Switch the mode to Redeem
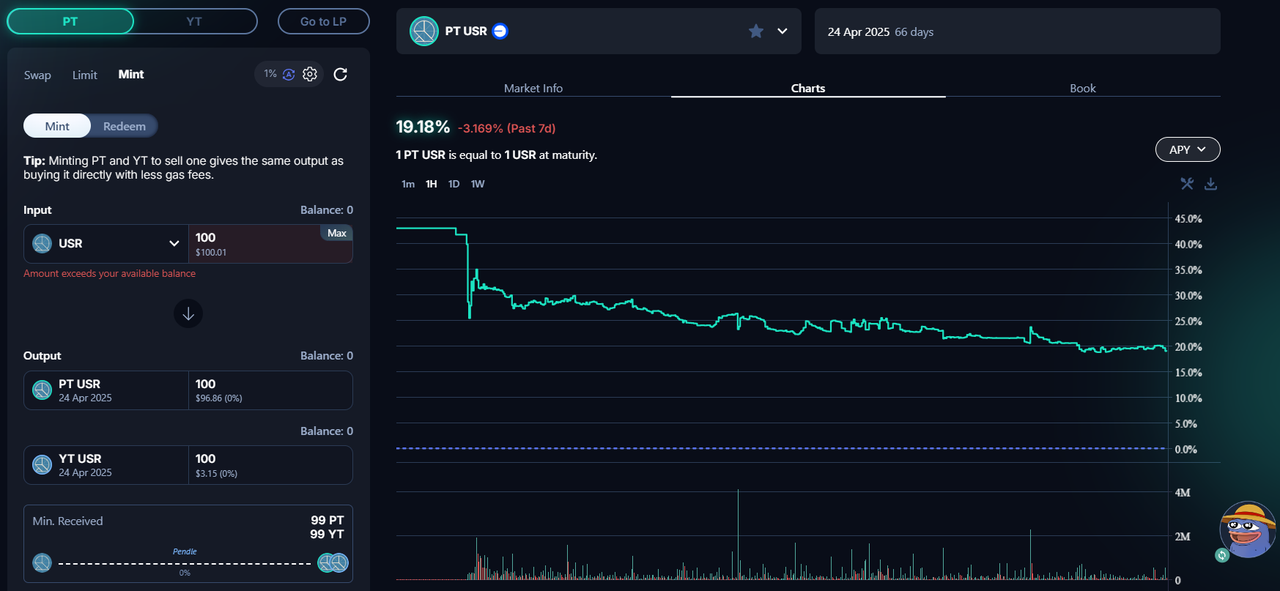The image size is (1280, 591). click(124, 126)
